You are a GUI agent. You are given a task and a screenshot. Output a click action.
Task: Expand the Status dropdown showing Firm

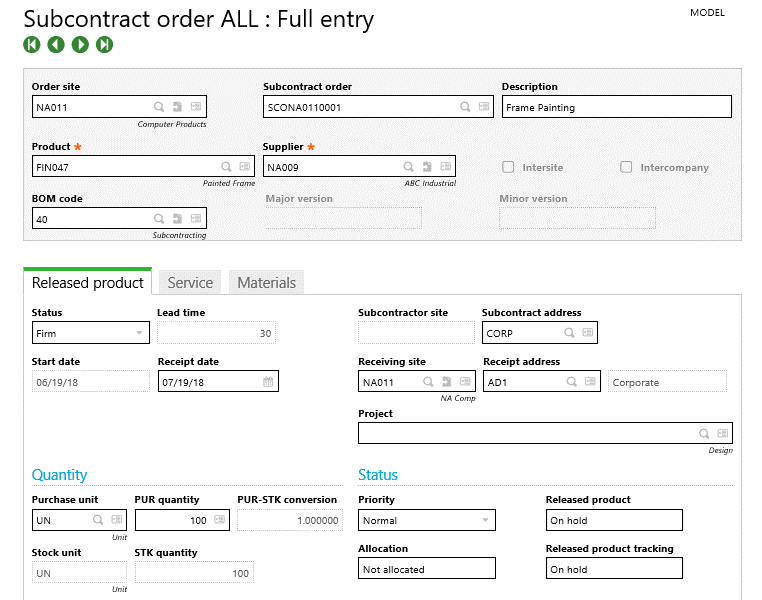click(x=139, y=333)
